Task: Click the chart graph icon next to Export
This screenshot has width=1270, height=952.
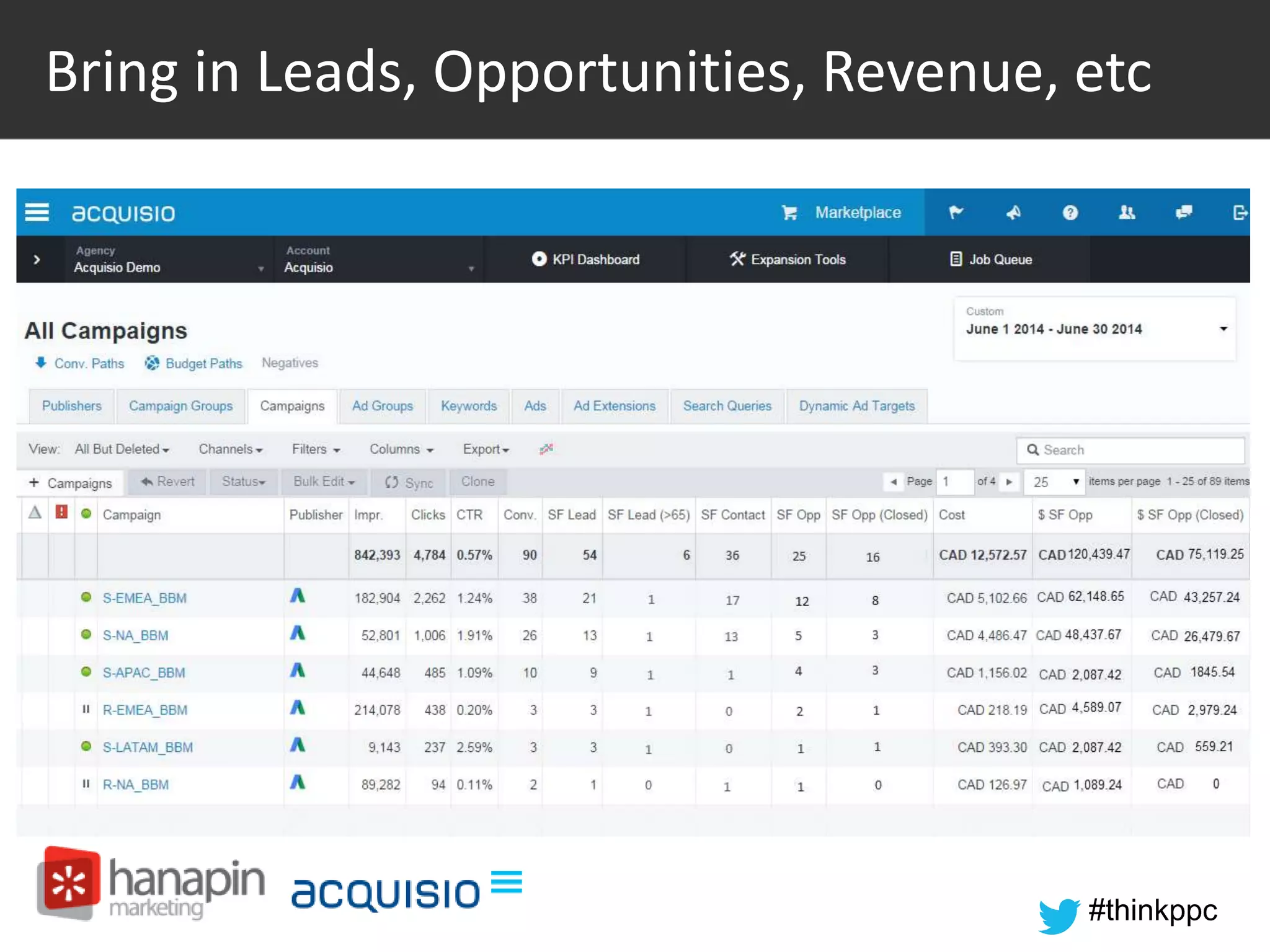Action: click(546, 449)
